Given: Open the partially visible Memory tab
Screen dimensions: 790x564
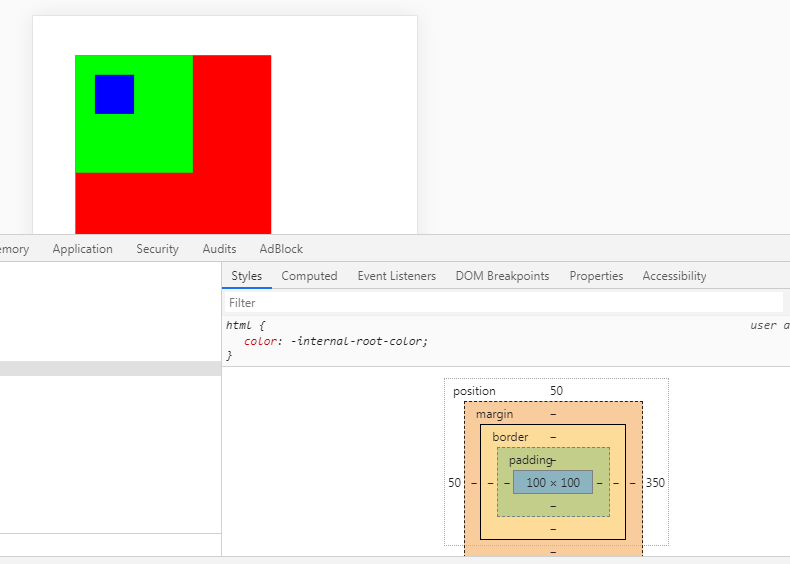Looking at the screenshot, I should point(14,249).
